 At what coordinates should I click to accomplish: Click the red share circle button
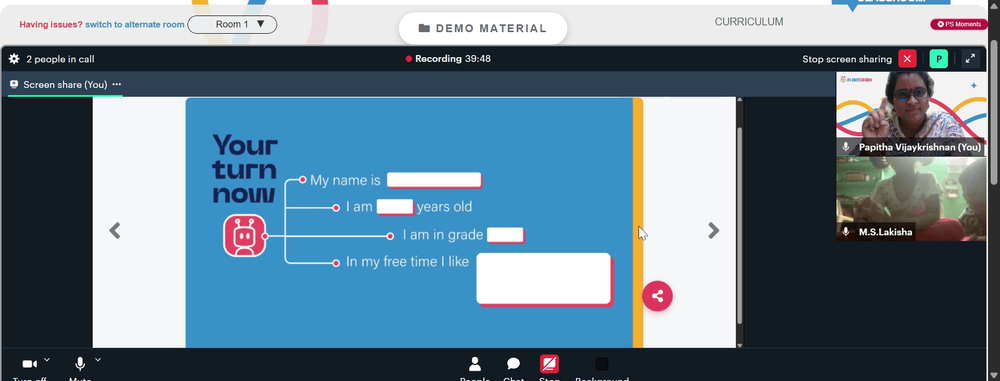click(x=658, y=296)
